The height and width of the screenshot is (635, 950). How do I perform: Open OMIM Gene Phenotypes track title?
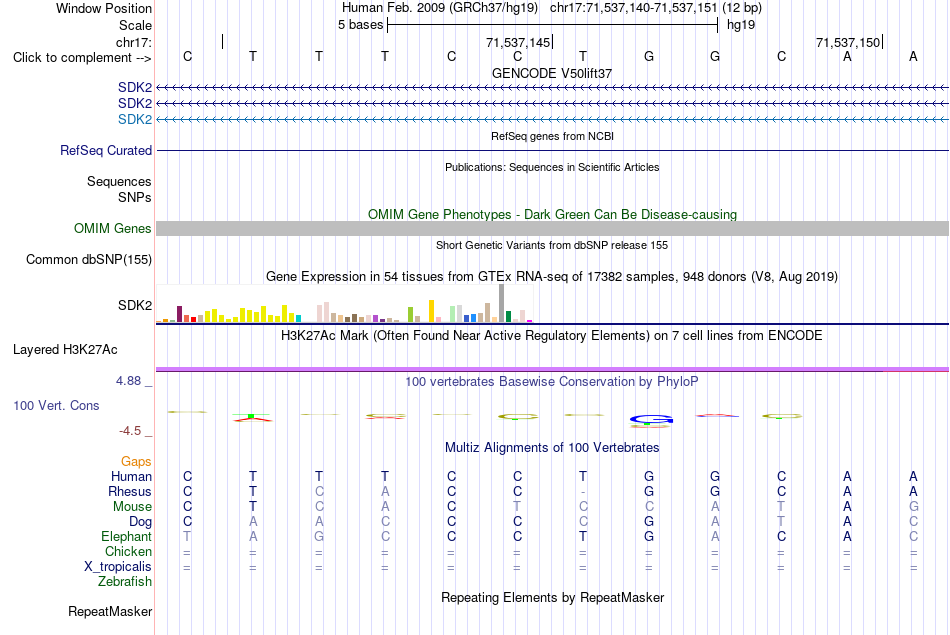552,214
